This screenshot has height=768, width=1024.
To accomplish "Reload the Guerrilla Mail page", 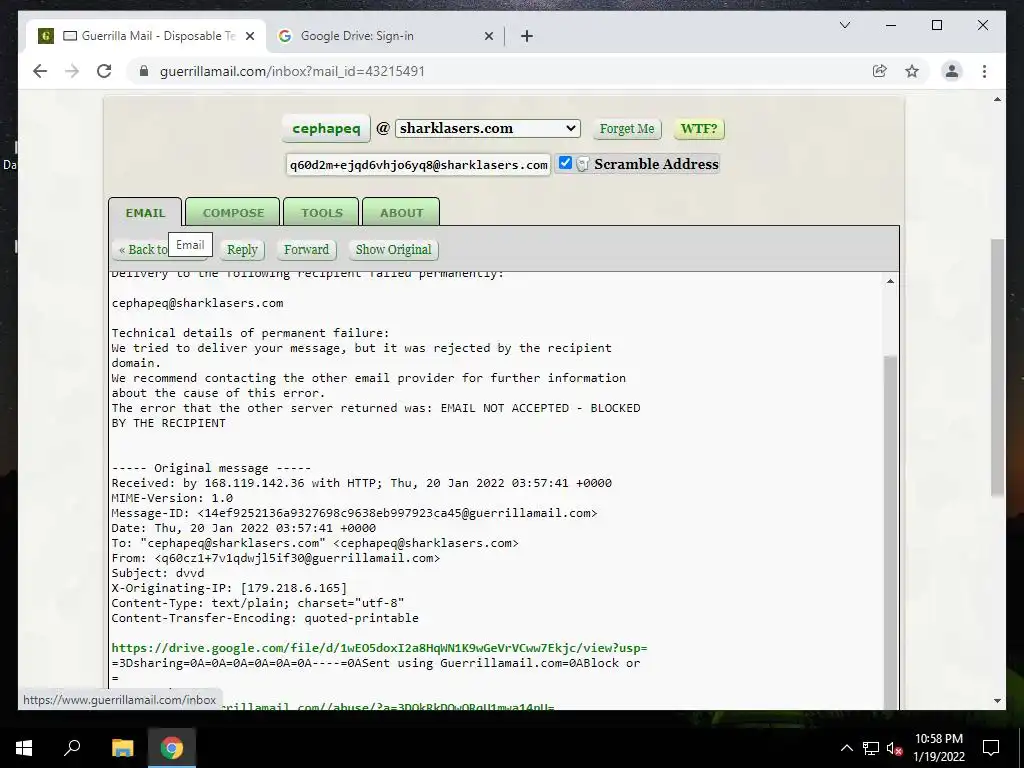I will tap(104, 71).
